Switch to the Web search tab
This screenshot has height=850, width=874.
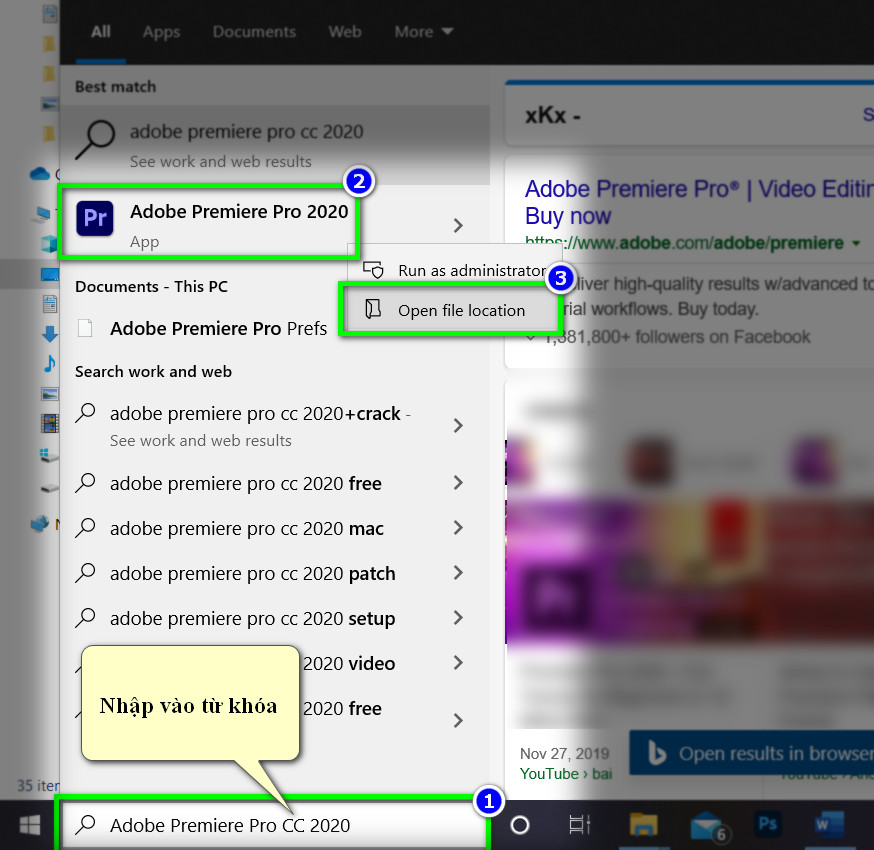pos(345,32)
